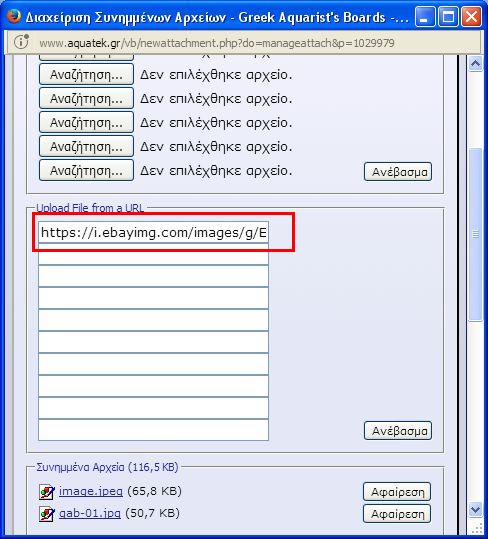Click the scrollbar down arrow
Screen dimensions: 488x539
[x=476, y=509]
